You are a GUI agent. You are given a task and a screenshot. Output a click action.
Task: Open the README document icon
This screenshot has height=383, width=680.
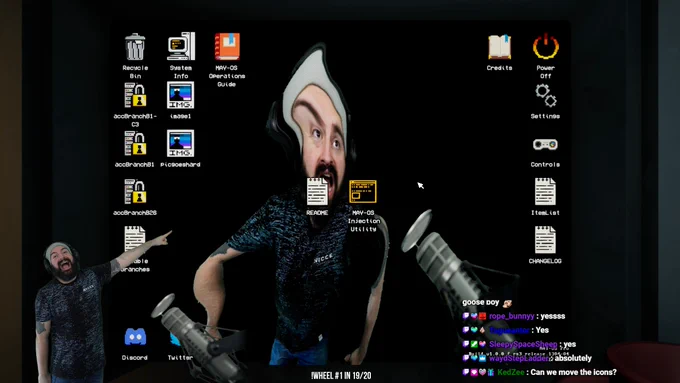tap(317, 191)
